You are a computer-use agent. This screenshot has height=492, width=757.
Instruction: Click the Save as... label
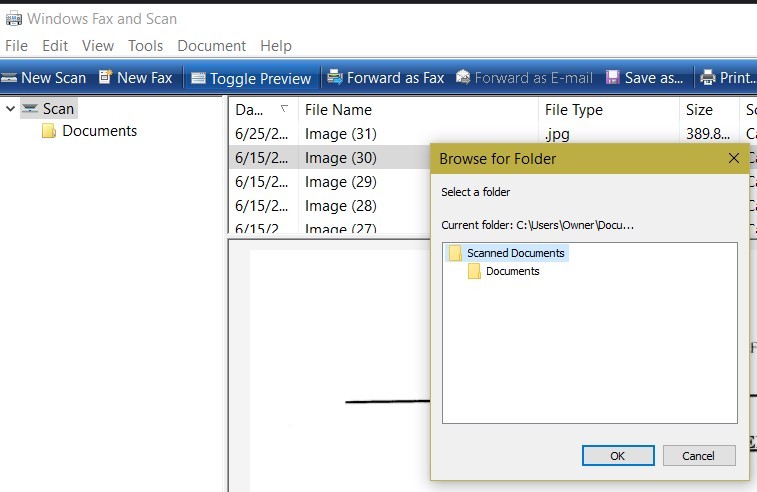click(x=654, y=78)
